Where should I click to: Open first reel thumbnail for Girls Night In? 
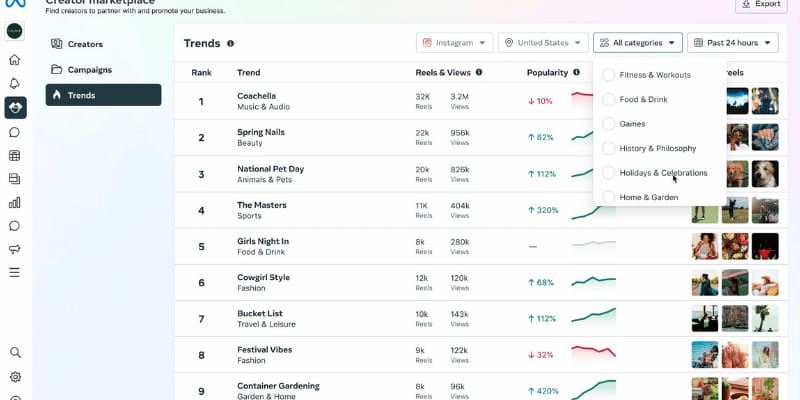point(705,246)
